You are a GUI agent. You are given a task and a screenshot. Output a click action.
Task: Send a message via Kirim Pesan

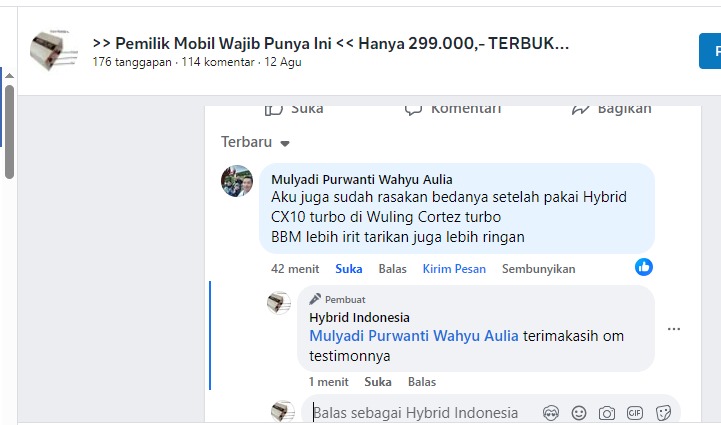coord(454,269)
